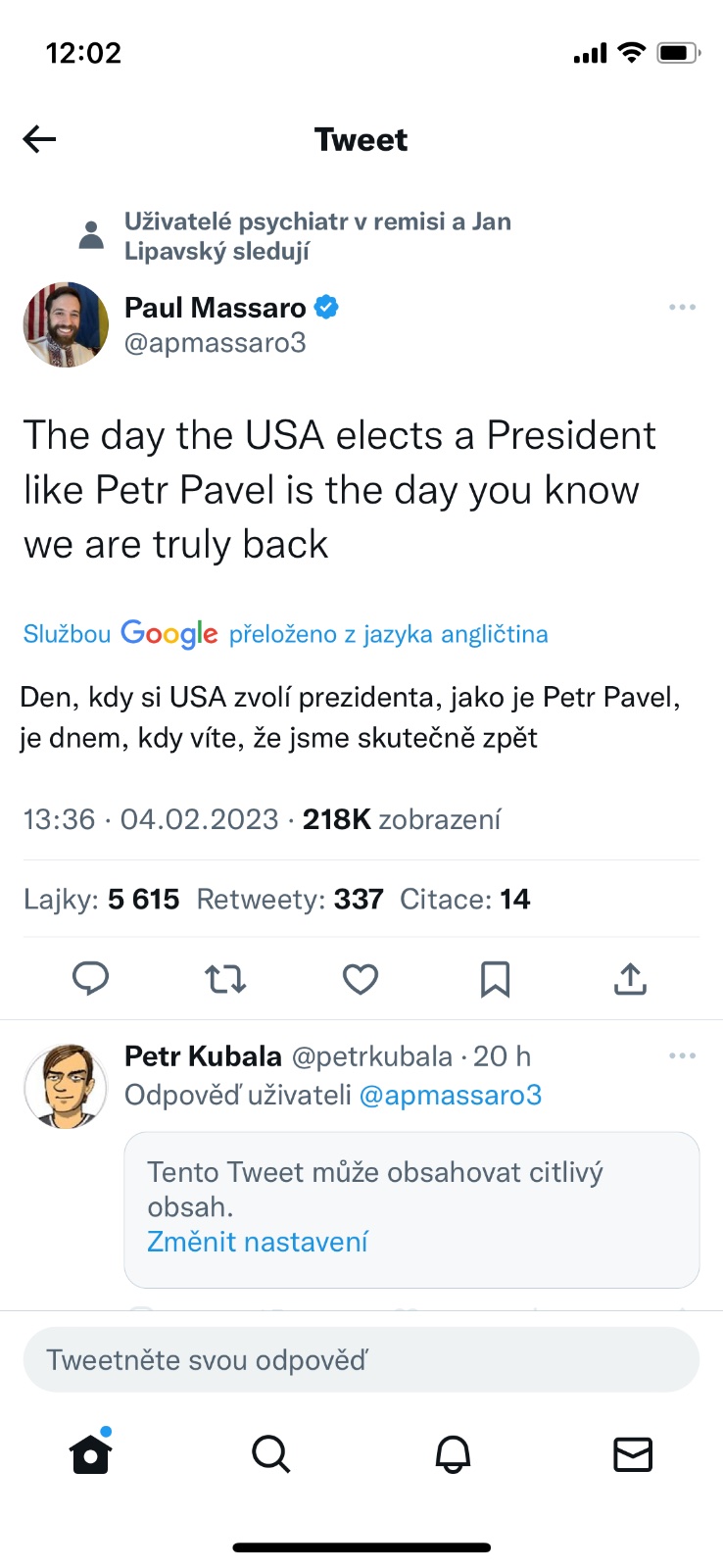Bookmark this tweet
This screenshot has width=723, height=1568.
click(495, 978)
